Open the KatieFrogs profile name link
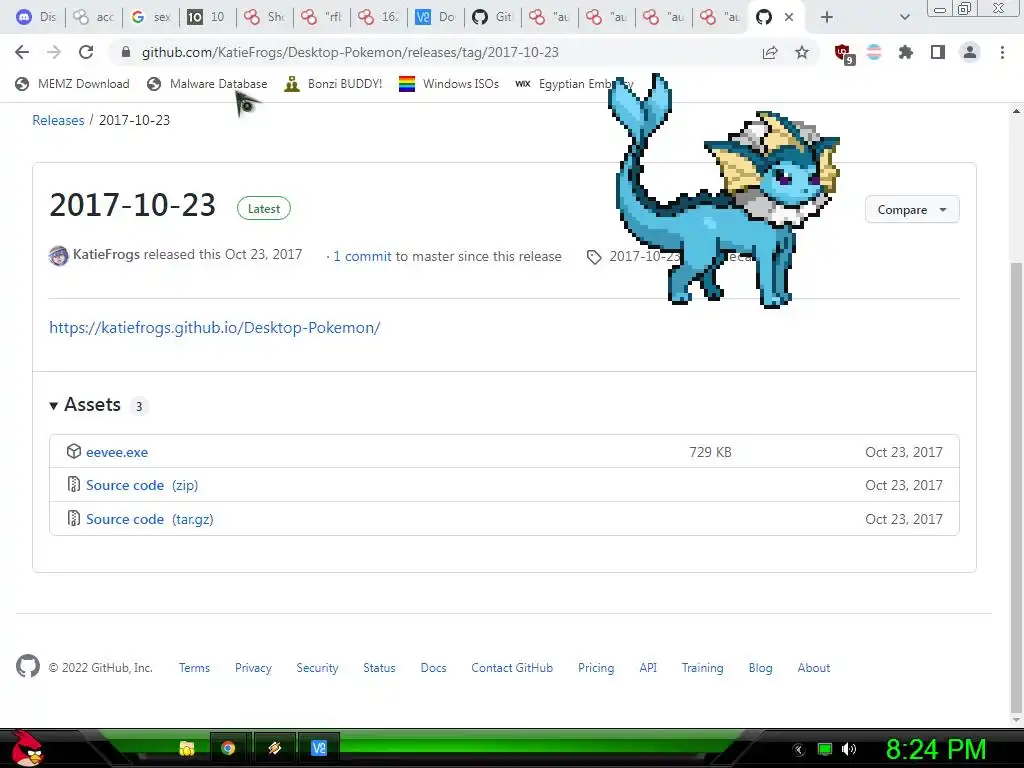The image size is (1024, 768). [106, 254]
